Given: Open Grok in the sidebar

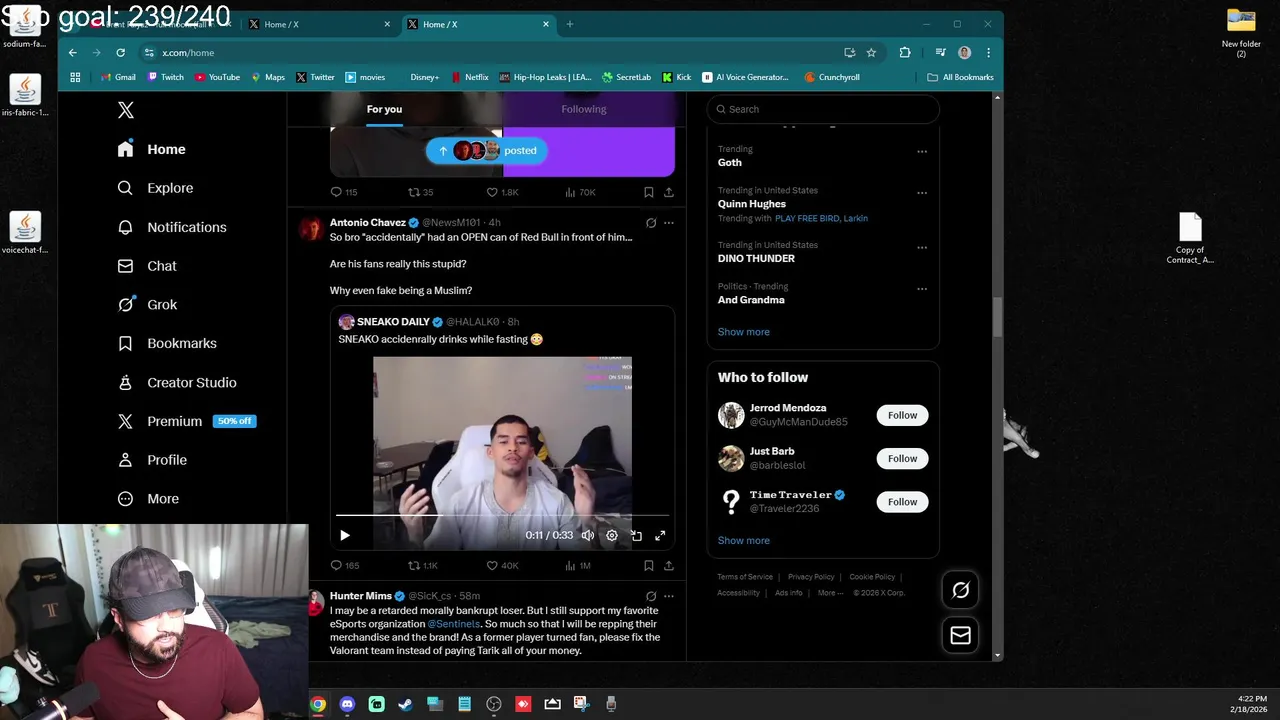Looking at the screenshot, I should 147,305.
